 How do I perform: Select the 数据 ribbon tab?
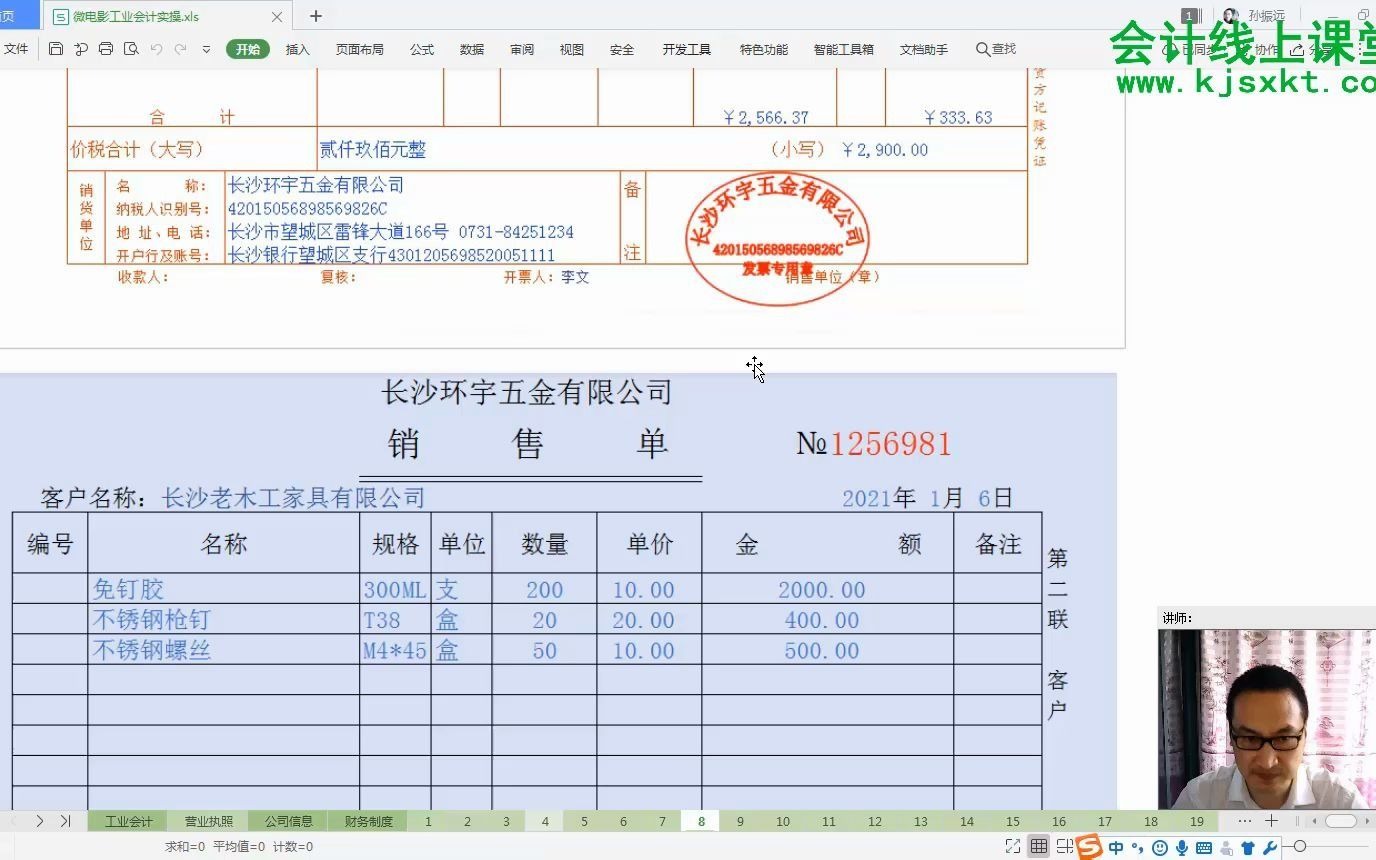[472, 49]
